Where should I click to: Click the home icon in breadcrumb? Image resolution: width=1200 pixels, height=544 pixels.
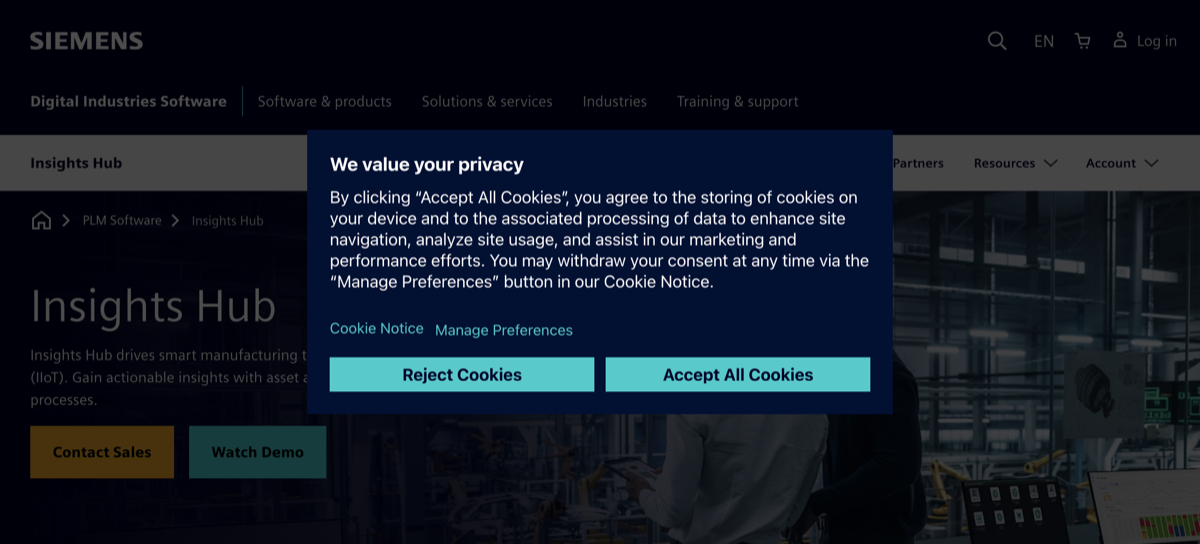coord(41,220)
